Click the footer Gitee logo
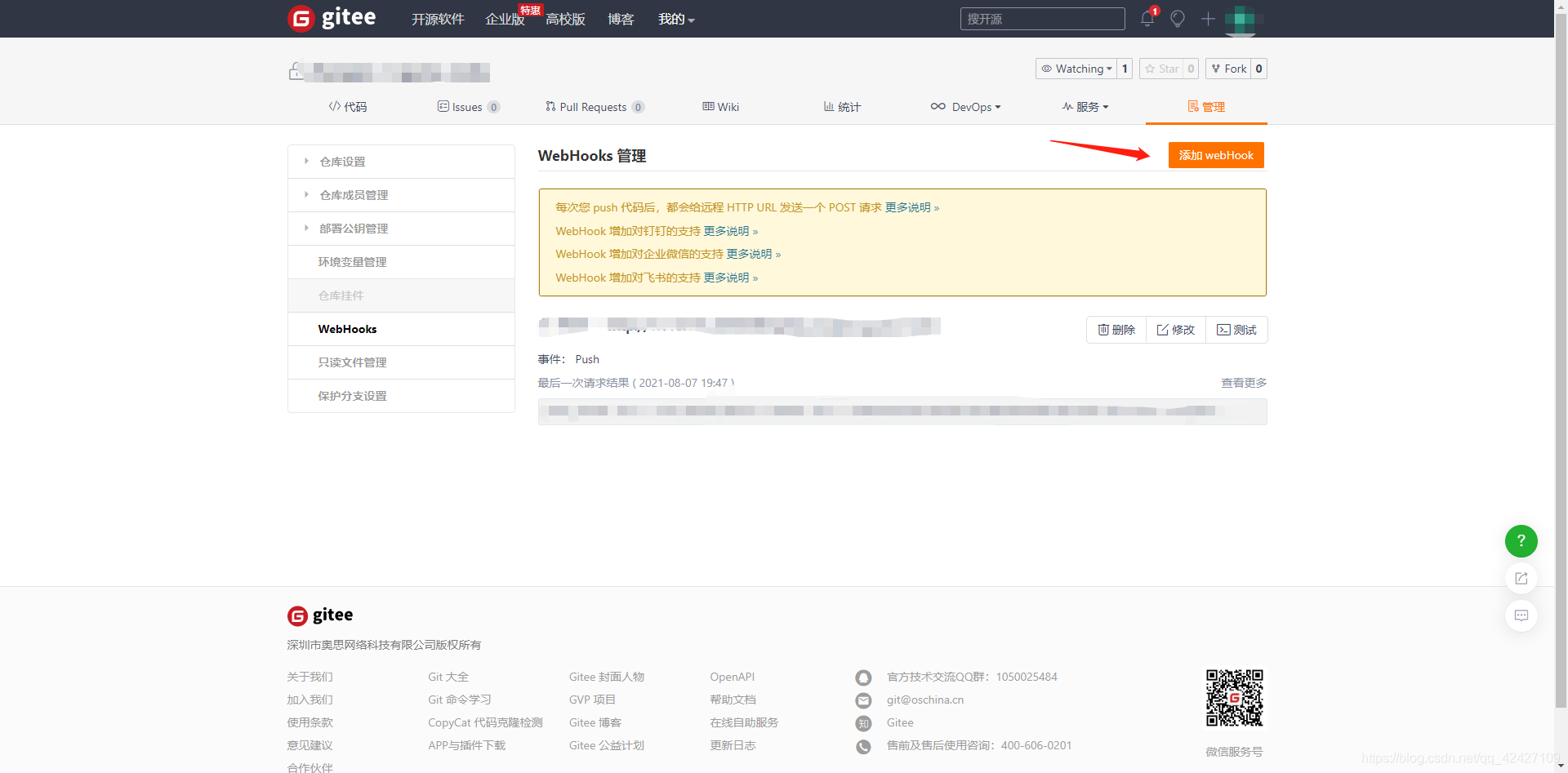Screen dimensions: 1568x773 pos(320,615)
